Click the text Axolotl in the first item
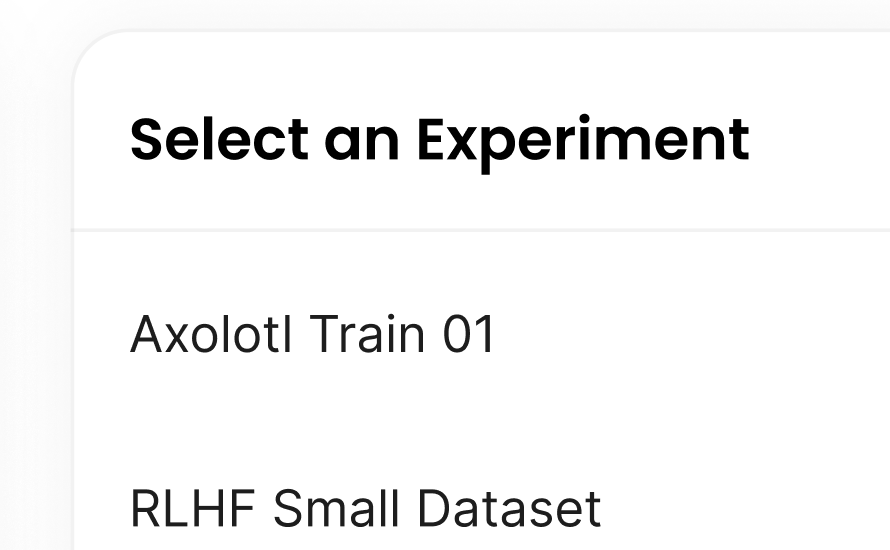Screen dimensions: 890x550 click(212, 335)
